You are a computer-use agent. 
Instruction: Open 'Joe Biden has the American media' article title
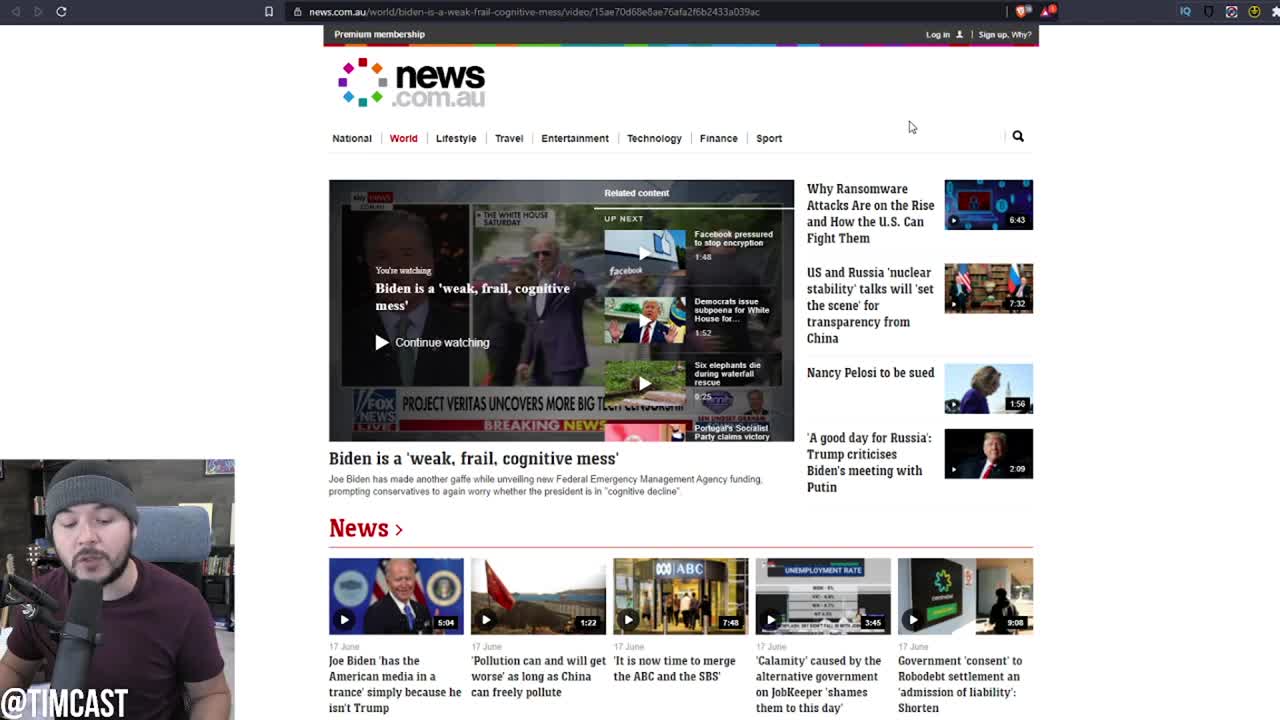pos(395,684)
